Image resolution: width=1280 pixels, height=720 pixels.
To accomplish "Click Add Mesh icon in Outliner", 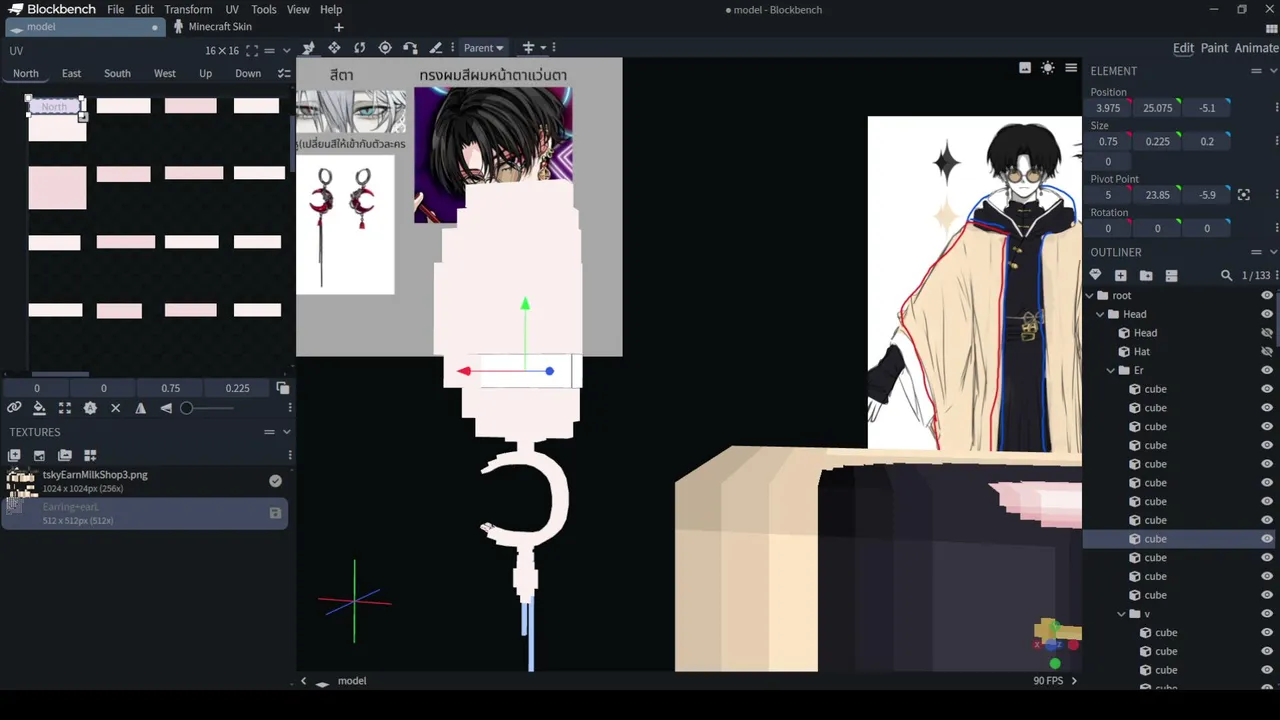I will point(1095,275).
